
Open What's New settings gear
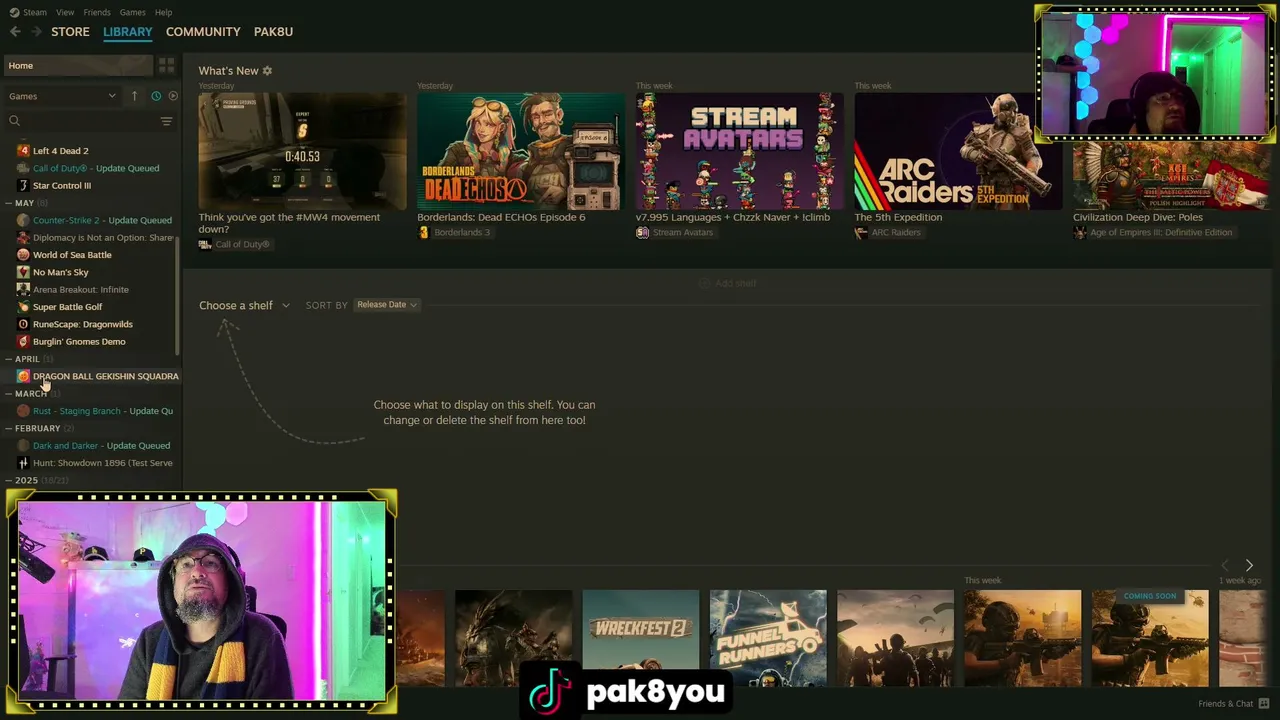(x=267, y=71)
